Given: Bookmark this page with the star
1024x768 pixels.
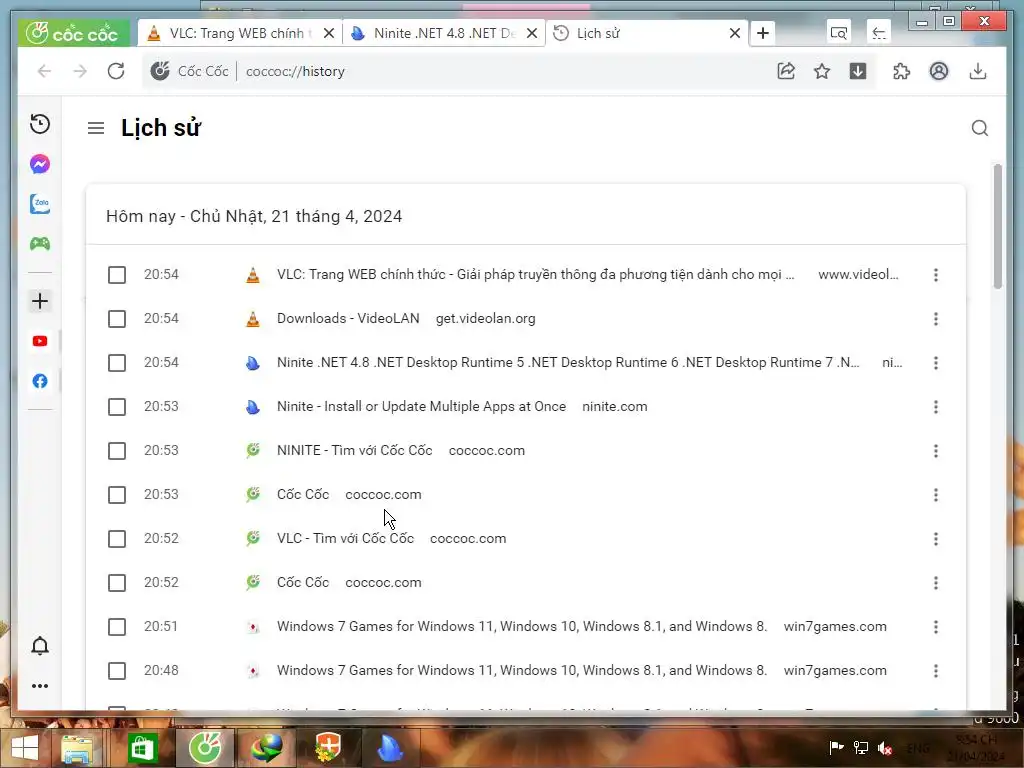Looking at the screenshot, I should (822, 71).
